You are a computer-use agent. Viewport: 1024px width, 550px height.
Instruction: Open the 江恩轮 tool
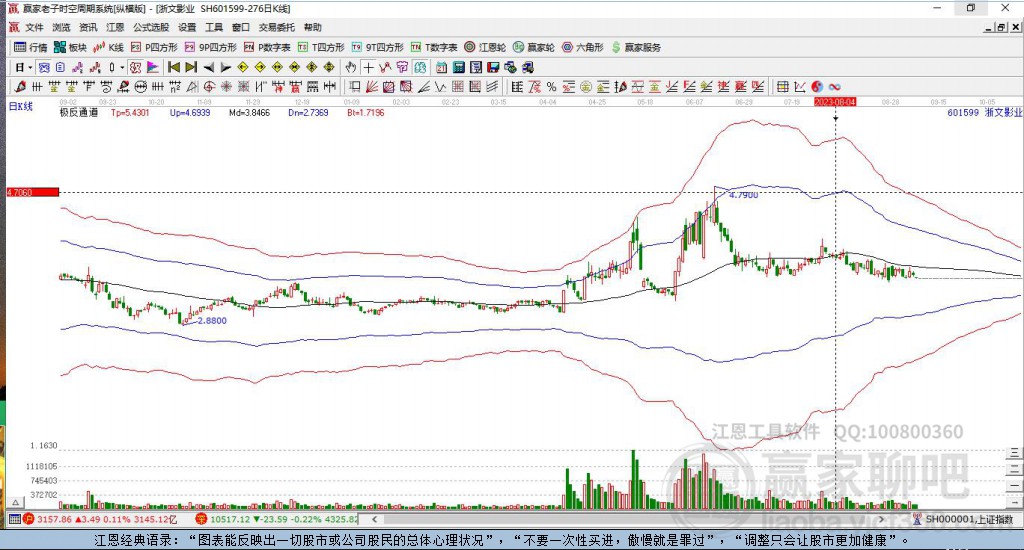(485, 47)
